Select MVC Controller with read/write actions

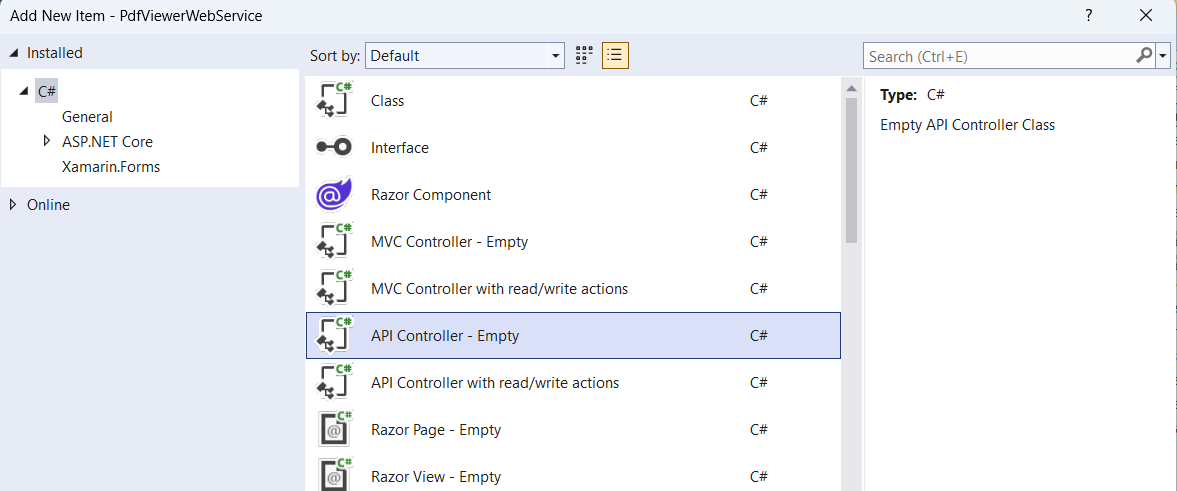pyautogui.click(x=499, y=289)
